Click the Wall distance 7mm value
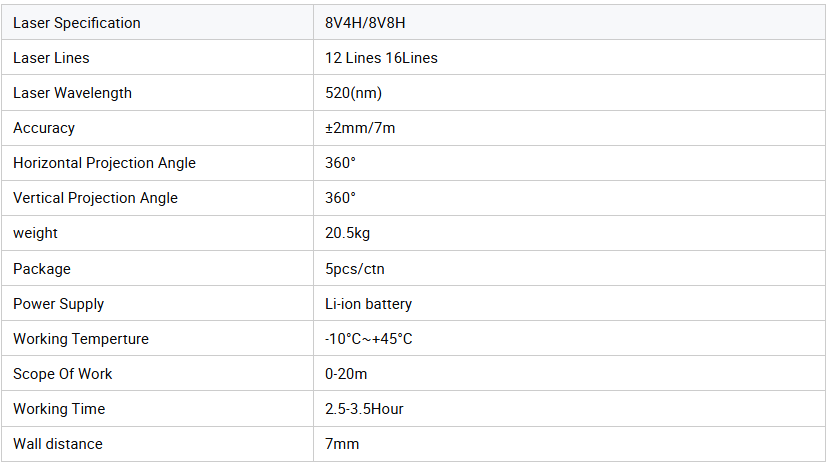 point(342,444)
